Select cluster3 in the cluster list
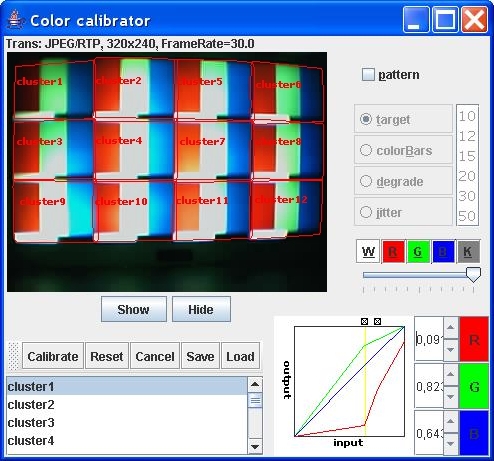494x461 pixels. (127, 423)
